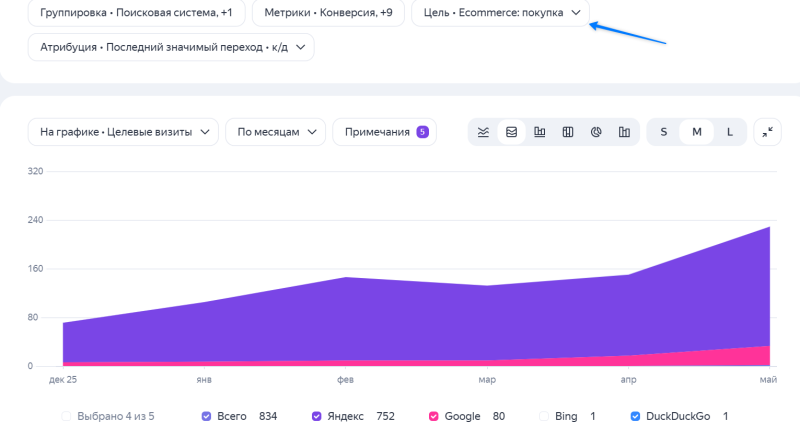Open the 'На графике • Целевые визиты' dropdown

click(123, 132)
